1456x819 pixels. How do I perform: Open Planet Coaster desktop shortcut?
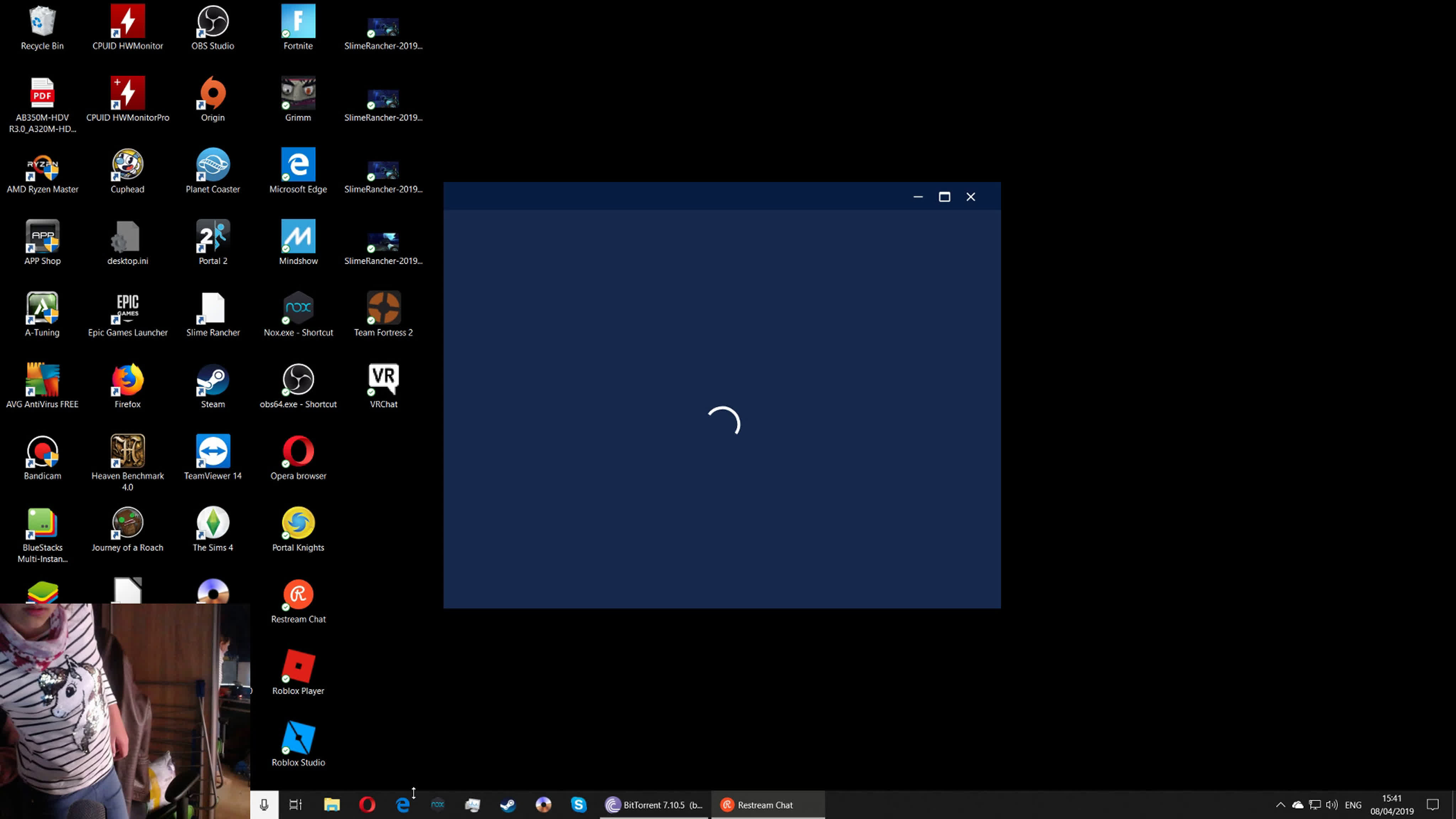(213, 172)
